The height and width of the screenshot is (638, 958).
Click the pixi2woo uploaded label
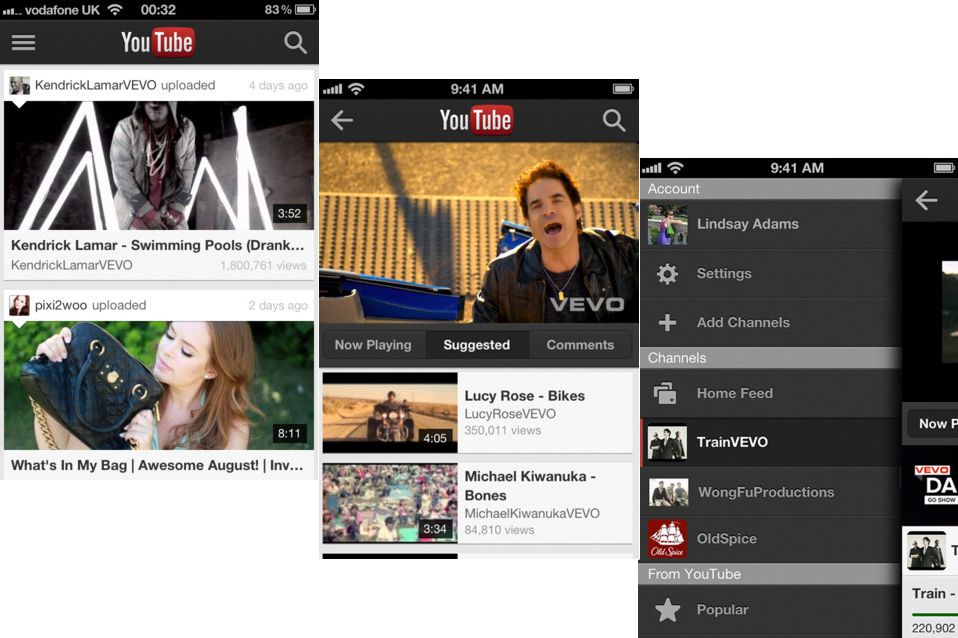pos(90,305)
